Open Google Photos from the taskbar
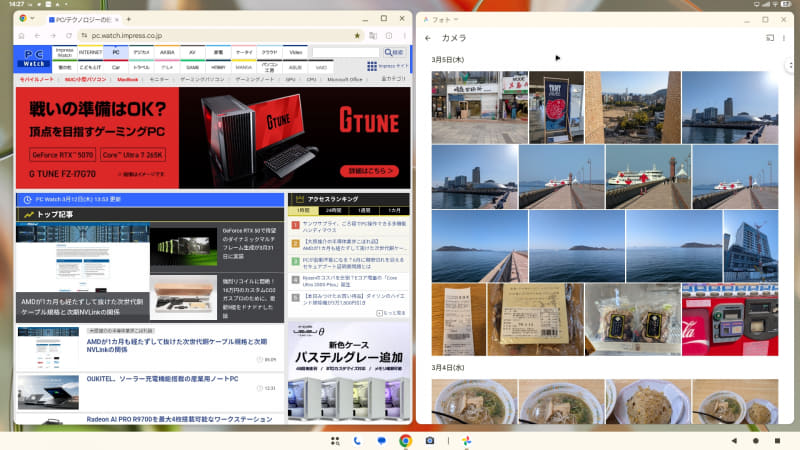The height and width of the screenshot is (450, 800). coord(466,441)
